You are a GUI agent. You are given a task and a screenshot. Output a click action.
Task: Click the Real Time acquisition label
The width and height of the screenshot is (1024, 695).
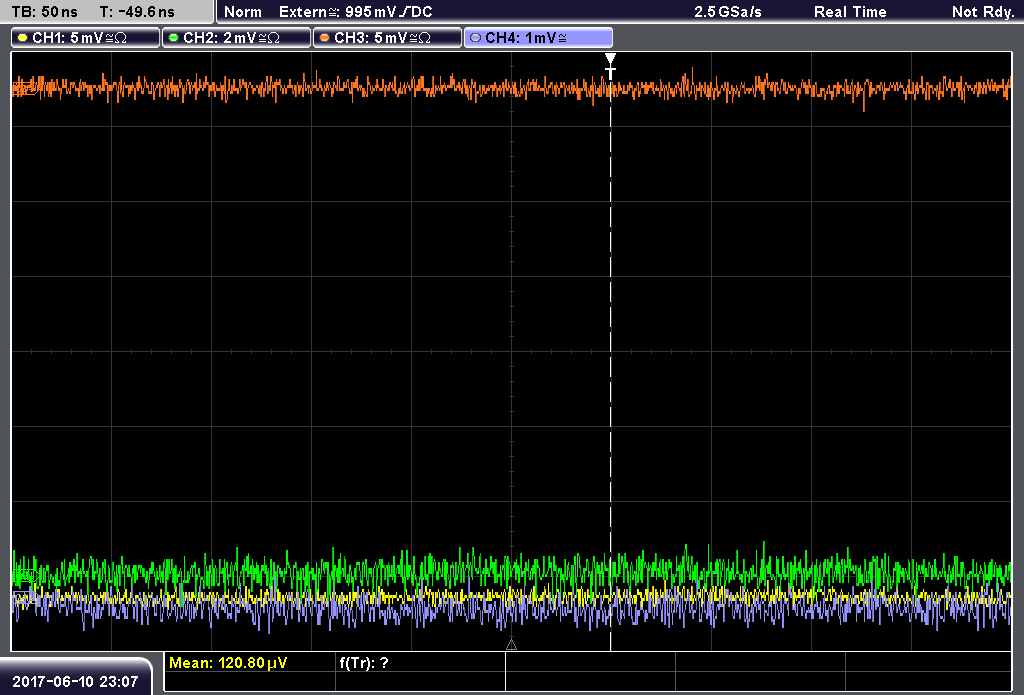point(850,12)
